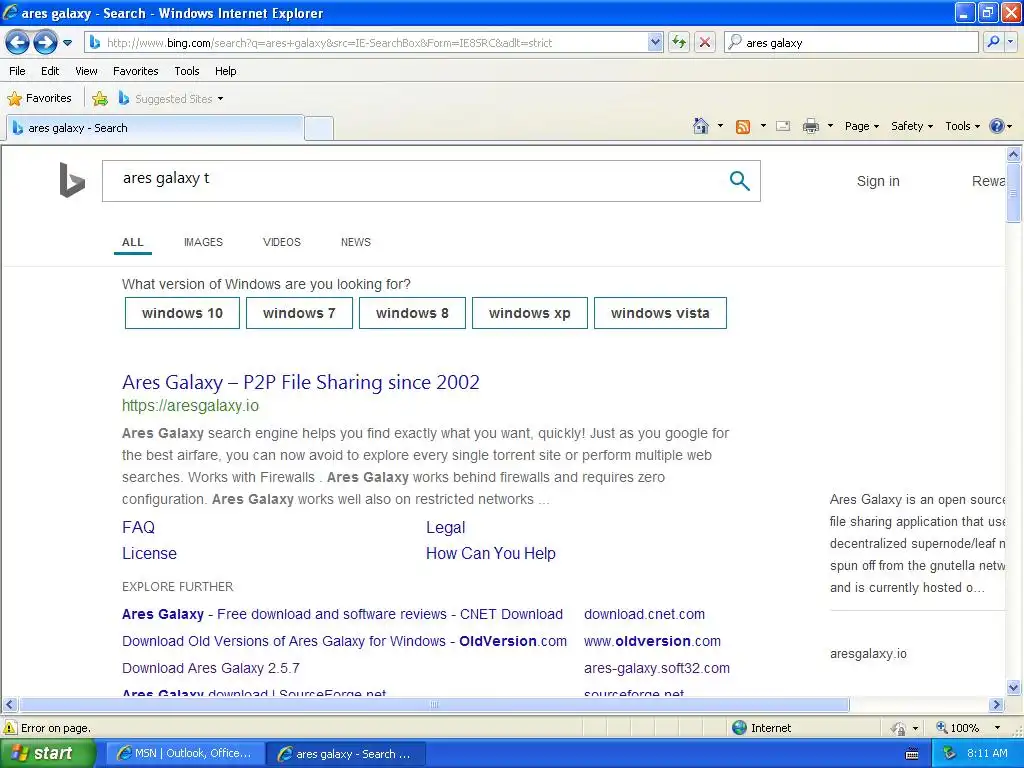
Task: Open the FAQ sublink
Action: pos(138,527)
